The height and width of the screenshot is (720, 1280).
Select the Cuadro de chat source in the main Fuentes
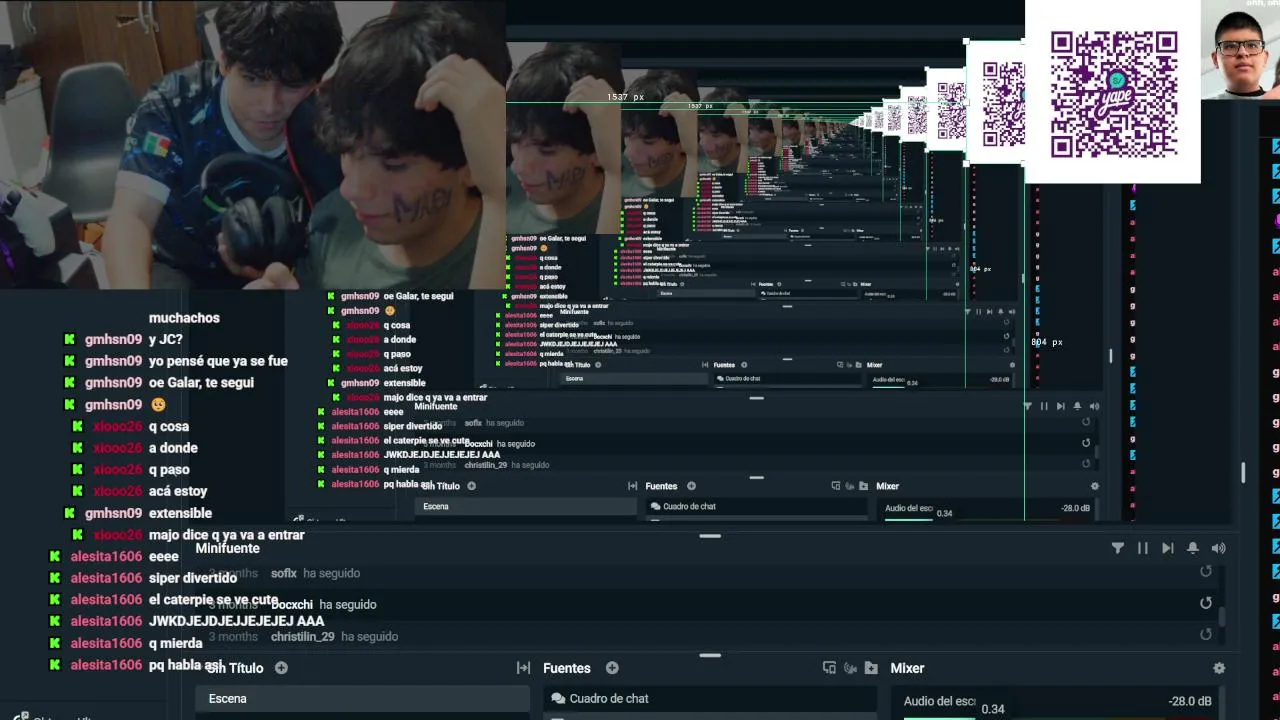point(708,699)
